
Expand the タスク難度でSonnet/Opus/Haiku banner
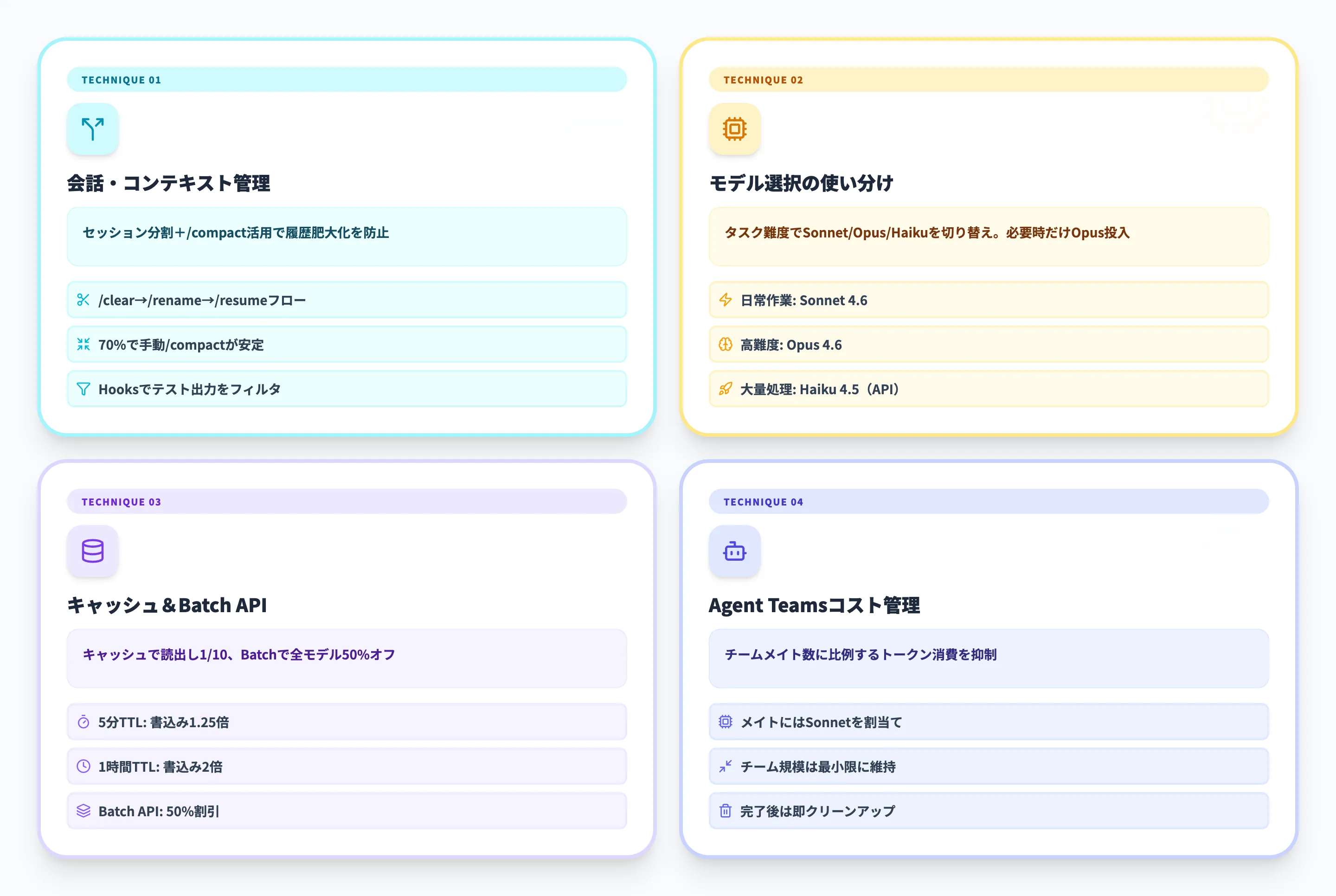pyautogui.click(x=989, y=237)
